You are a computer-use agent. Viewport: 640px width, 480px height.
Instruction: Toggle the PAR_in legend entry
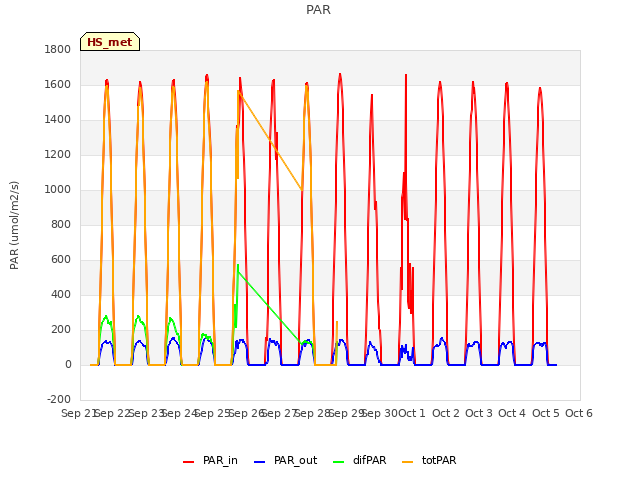211,460
